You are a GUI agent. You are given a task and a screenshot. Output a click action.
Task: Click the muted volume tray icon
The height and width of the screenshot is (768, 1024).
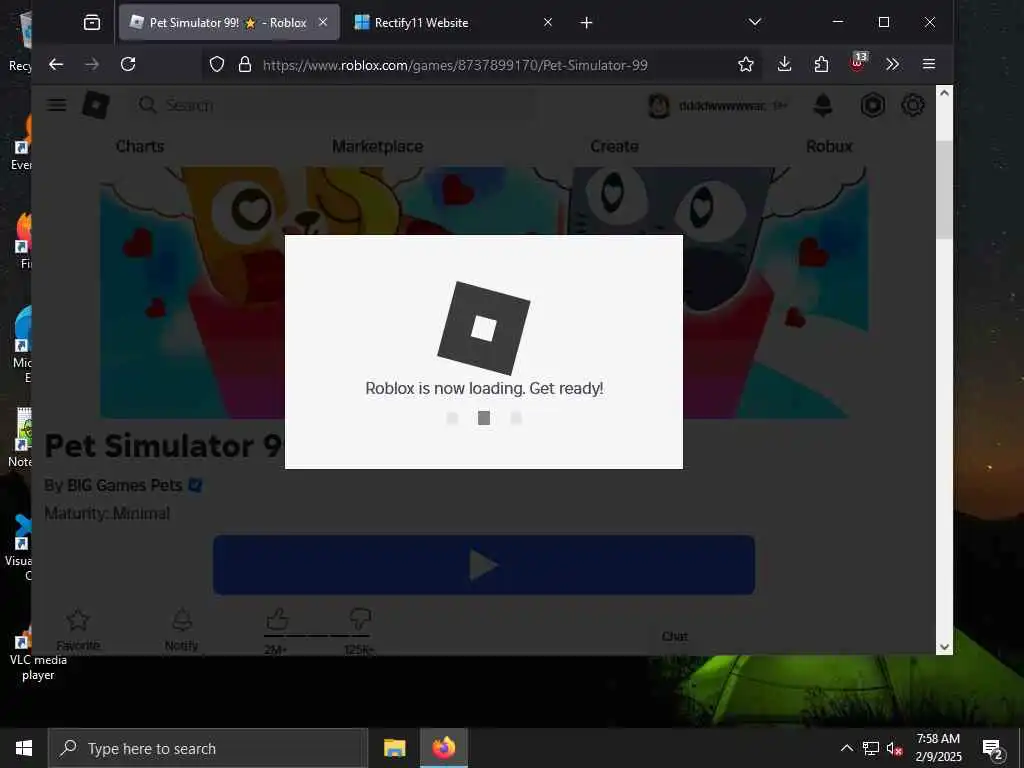[x=894, y=748]
